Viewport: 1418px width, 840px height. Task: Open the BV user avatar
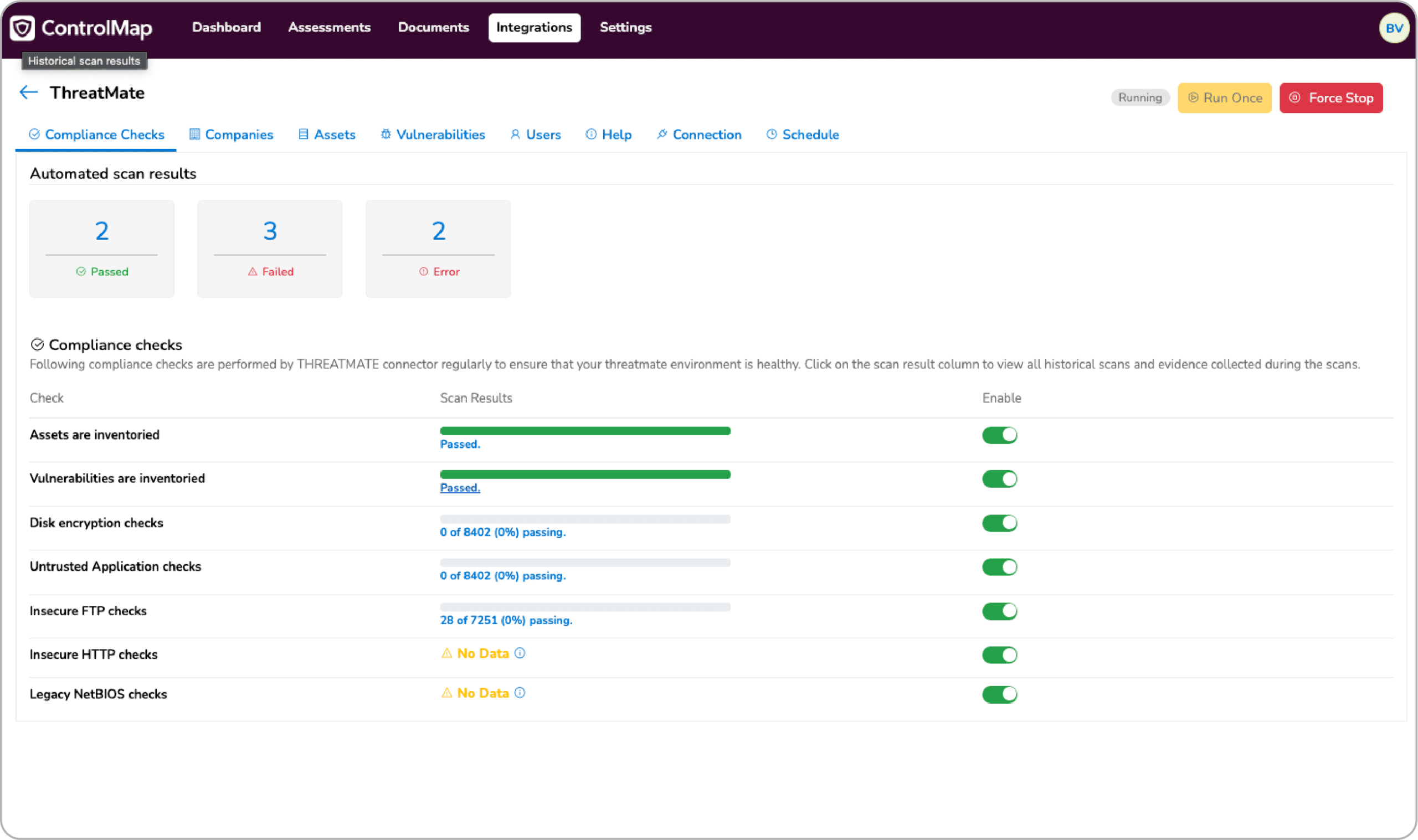point(1394,28)
